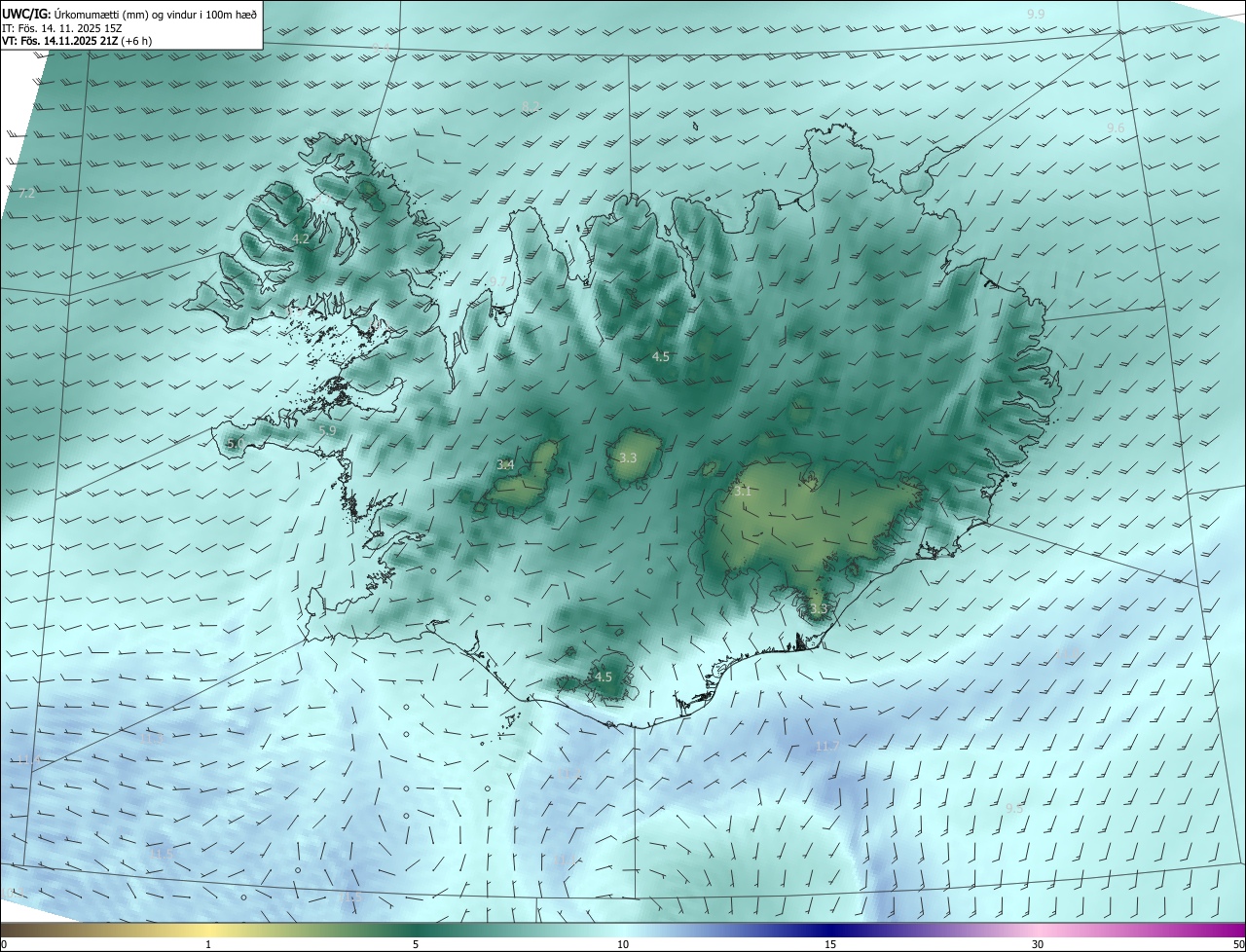The height and width of the screenshot is (952, 1246).
Task: Click the 3.1 value label
Action: pyautogui.click(x=743, y=492)
